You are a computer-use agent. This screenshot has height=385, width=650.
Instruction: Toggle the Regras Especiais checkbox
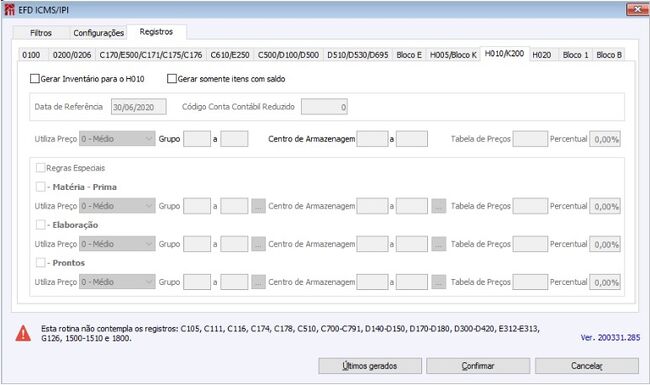point(40,168)
